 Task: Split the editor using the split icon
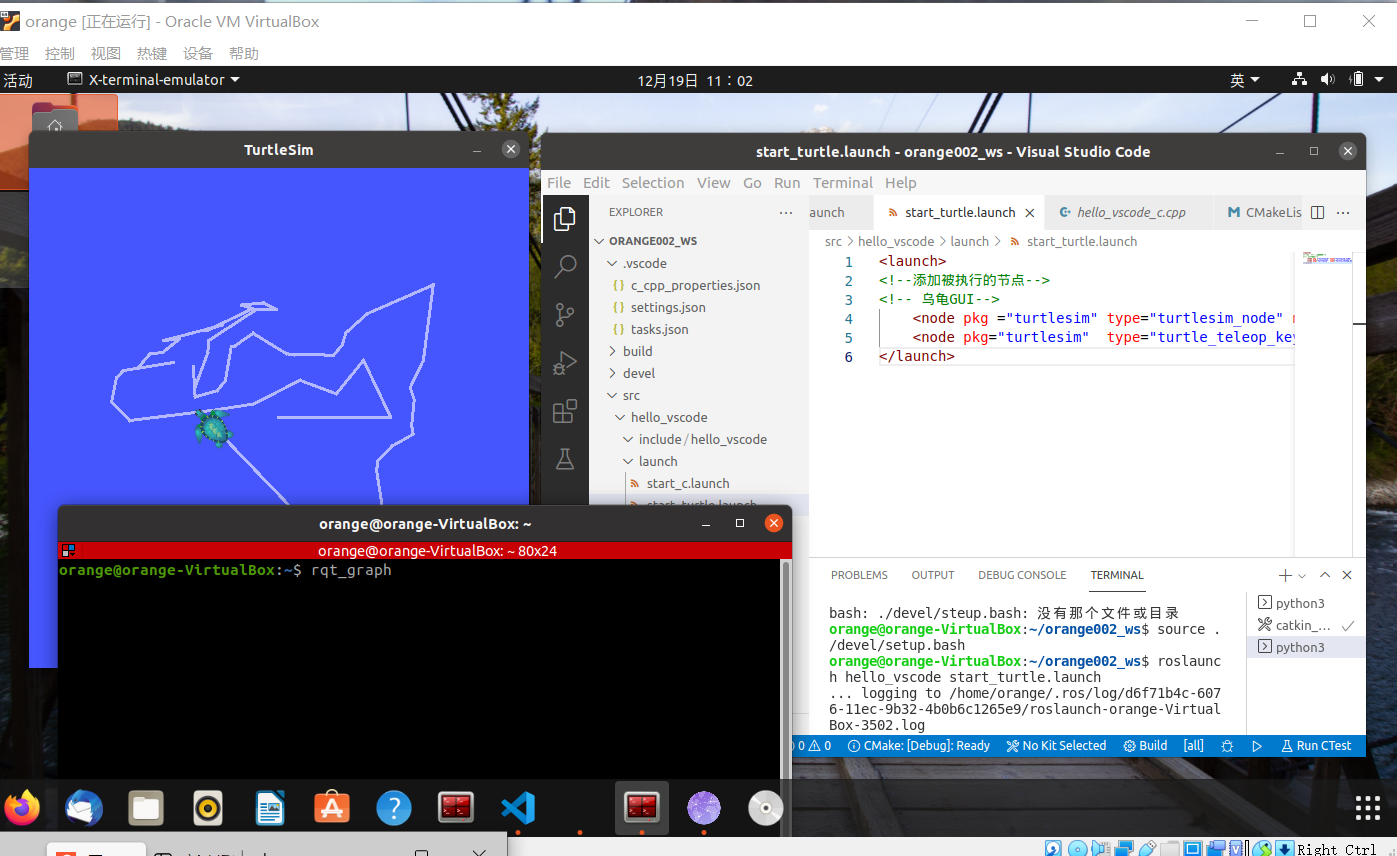[1317, 211]
